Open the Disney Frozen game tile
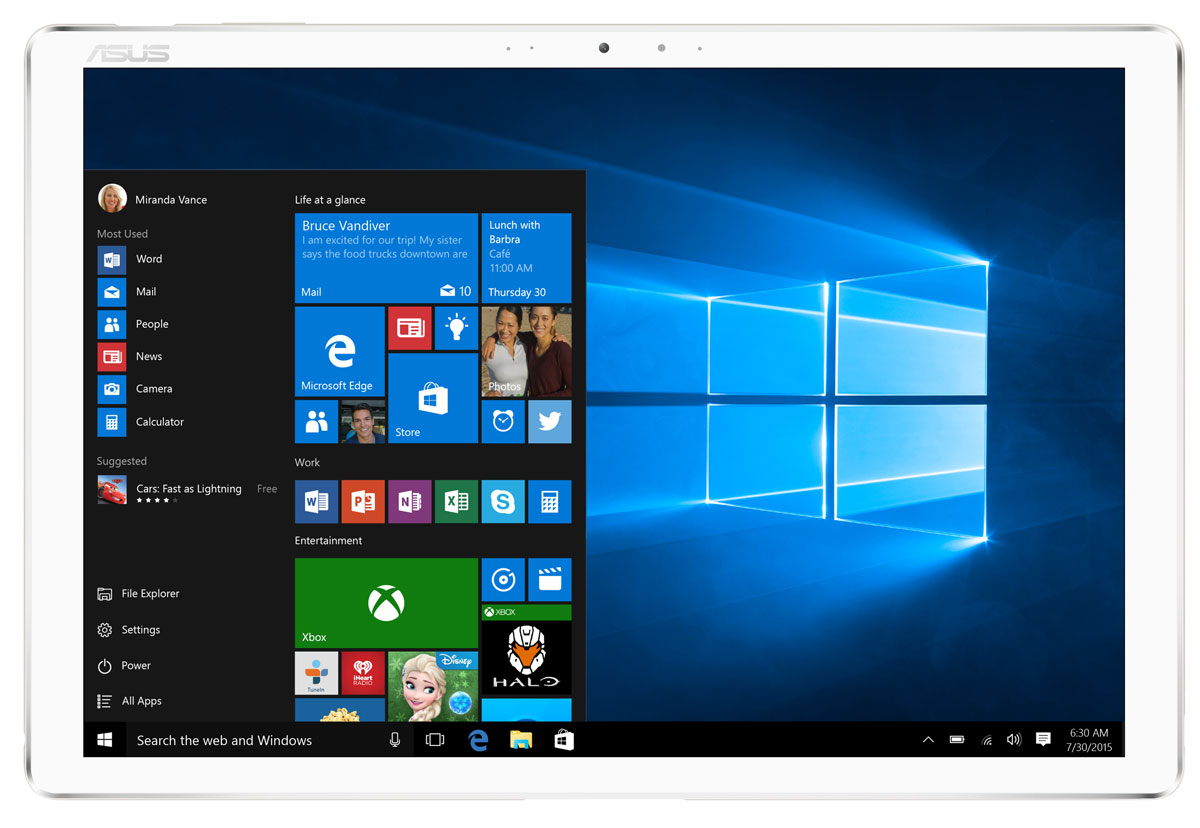Viewport: 1200px width, 828px height. point(433,687)
